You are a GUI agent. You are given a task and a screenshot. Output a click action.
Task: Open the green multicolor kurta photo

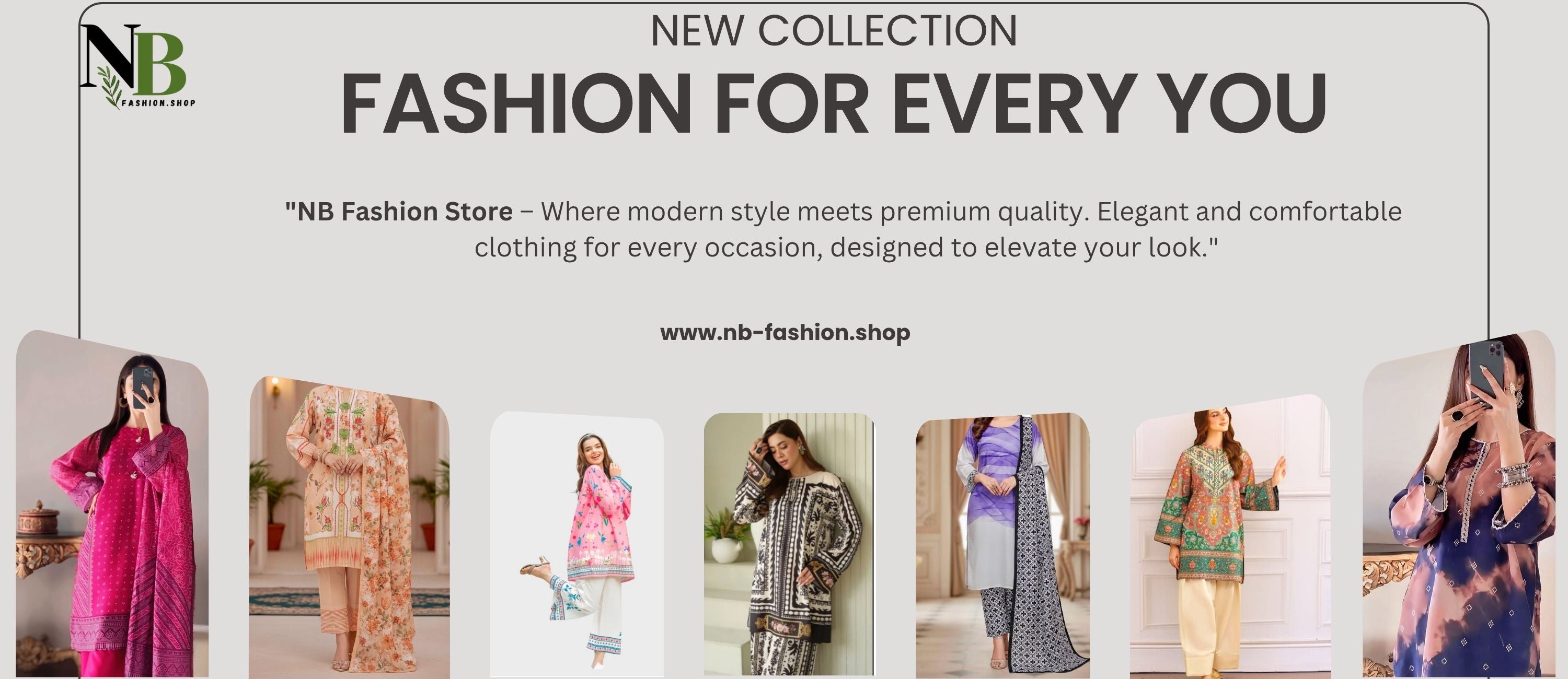(x=1230, y=536)
